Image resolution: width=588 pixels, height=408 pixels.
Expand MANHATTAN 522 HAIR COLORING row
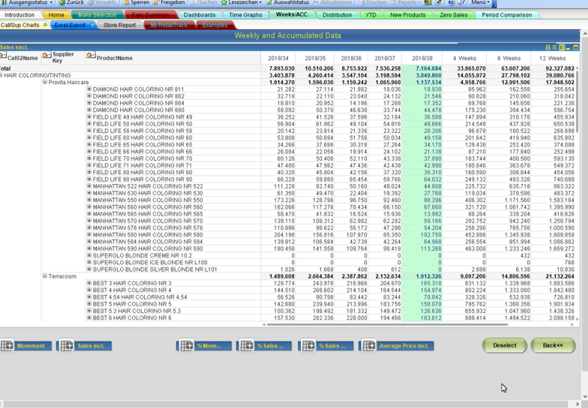(89, 186)
